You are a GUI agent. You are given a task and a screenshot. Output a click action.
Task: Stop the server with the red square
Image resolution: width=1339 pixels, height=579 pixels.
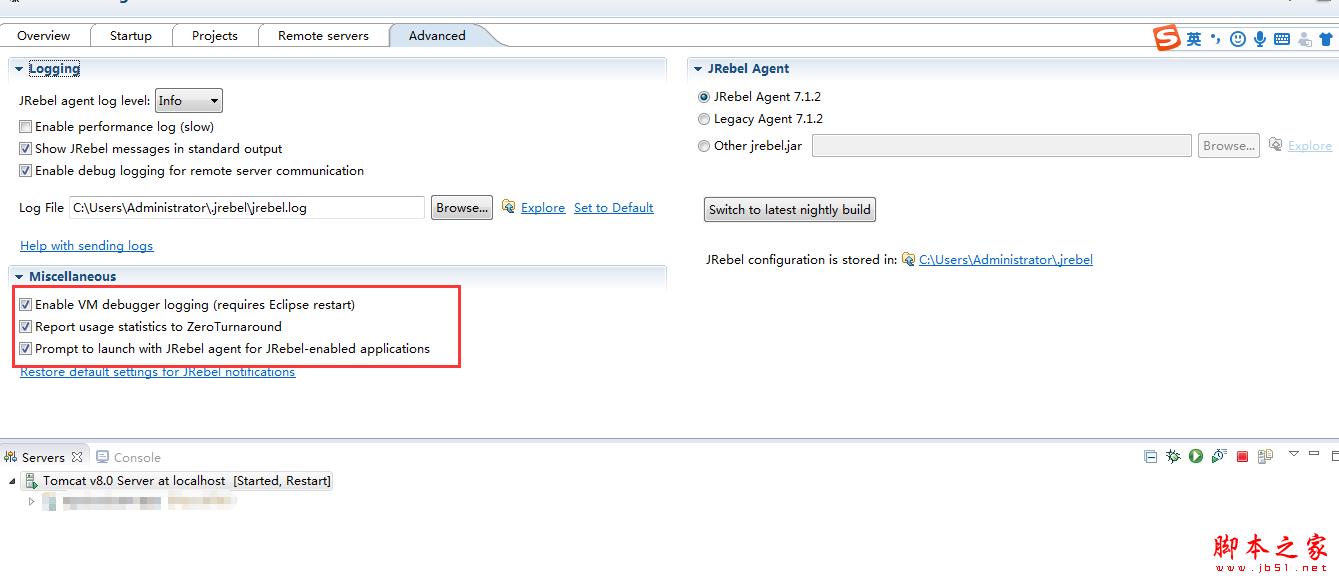coord(1242,456)
